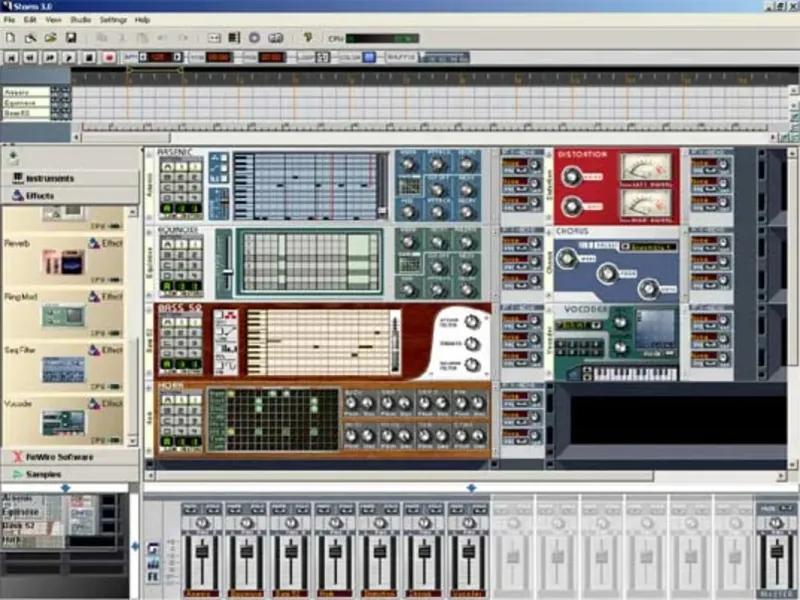The image size is (800, 600).
Task: Click the Save disk icon
Action: (x=71, y=38)
